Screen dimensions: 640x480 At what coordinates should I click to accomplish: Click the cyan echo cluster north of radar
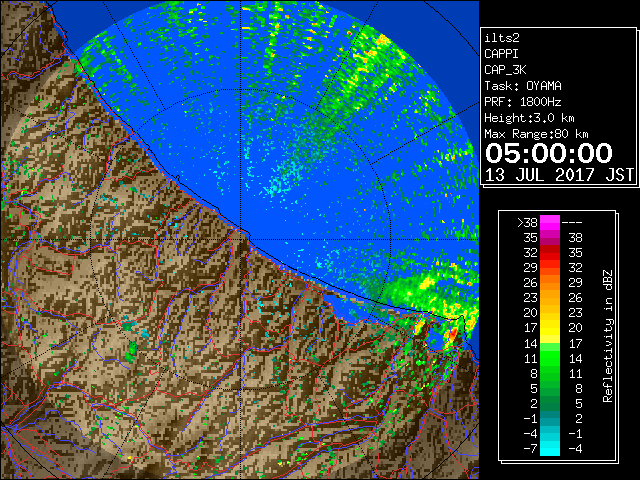pyautogui.click(x=282, y=180)
